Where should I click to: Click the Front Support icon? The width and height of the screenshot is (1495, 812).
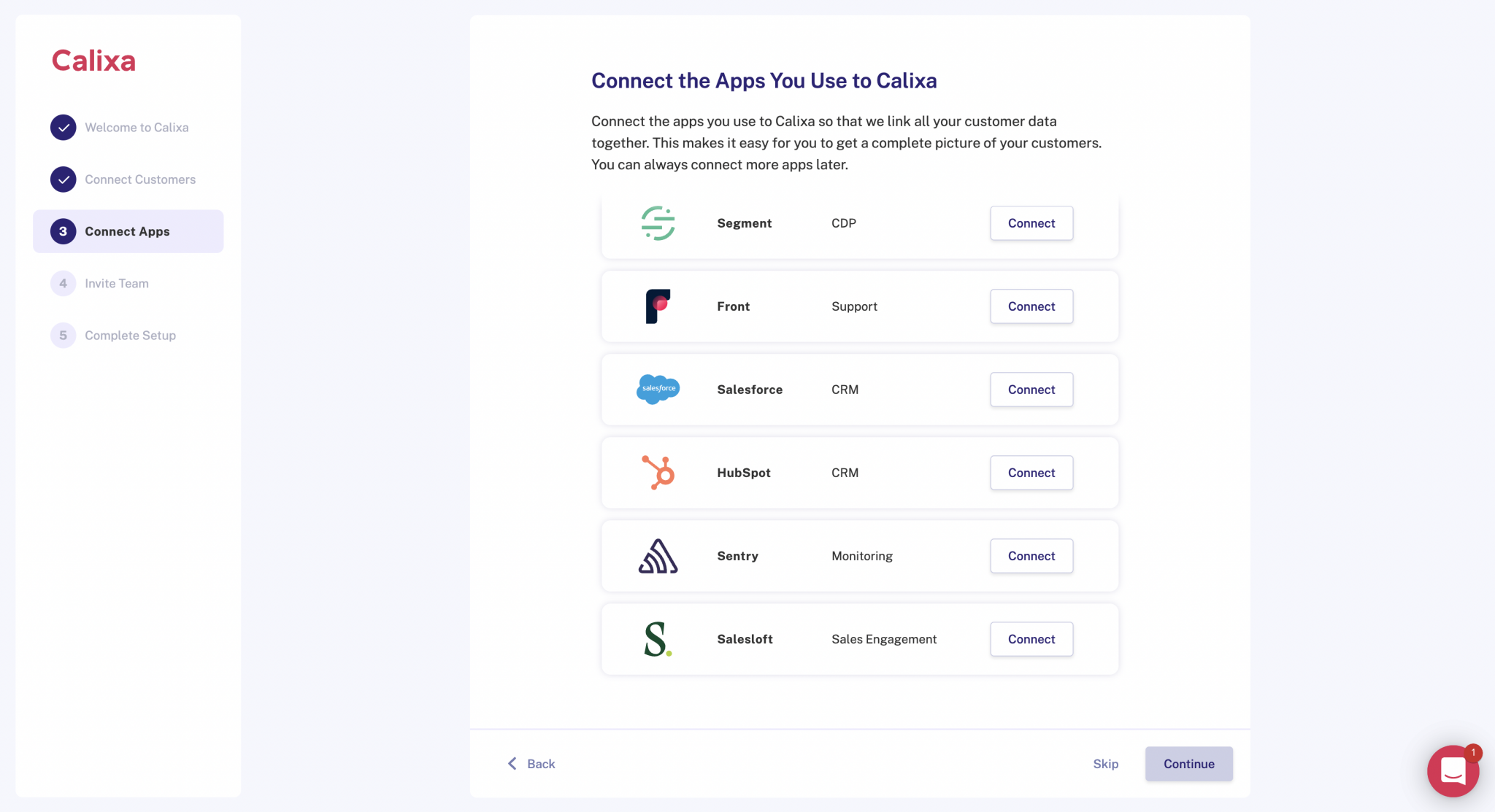click(x=657, y=306)
